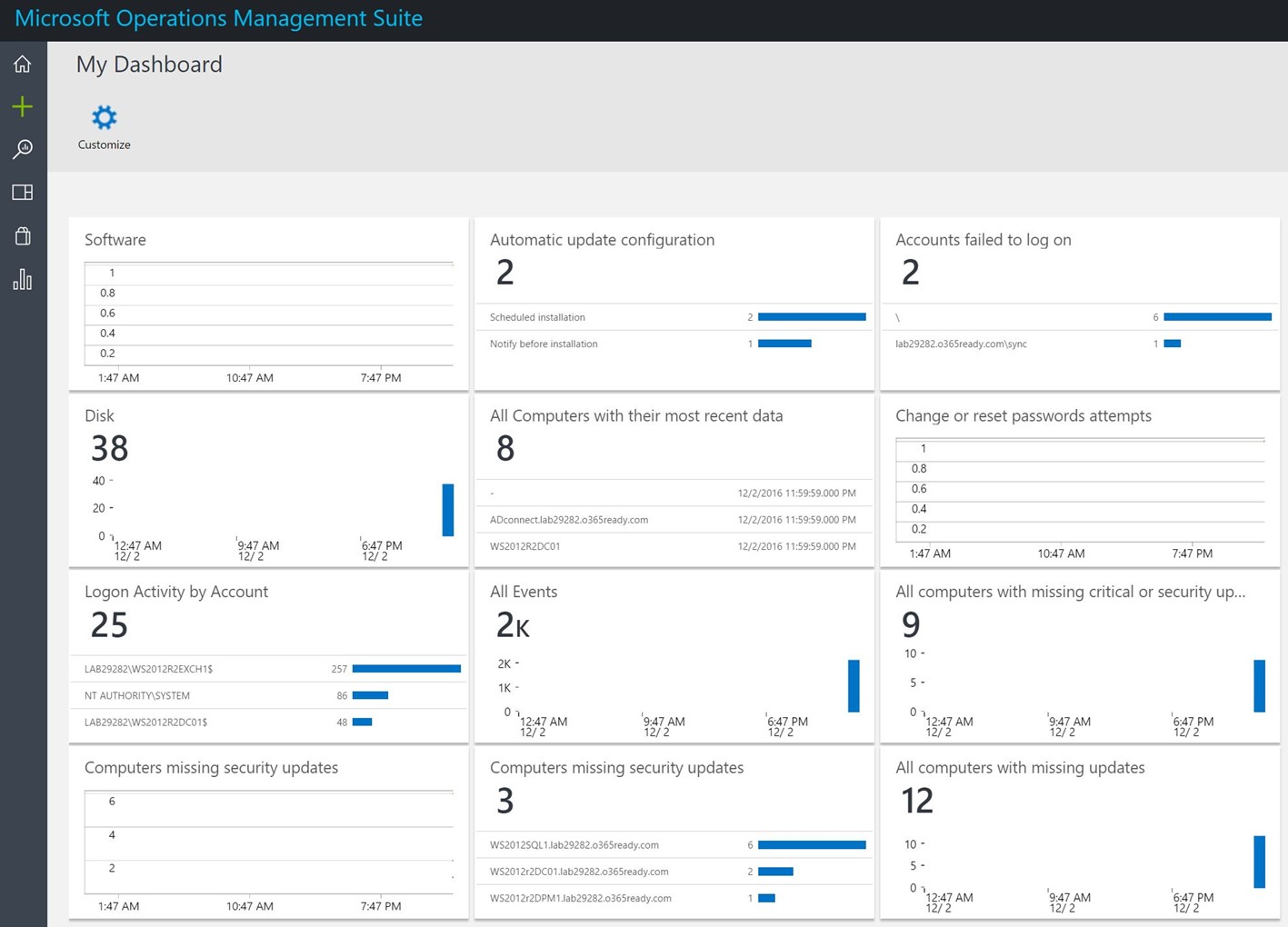Click the NT AUTHORITY\SYSTEM row
The image size is (1288, 927).
[269, 695]
